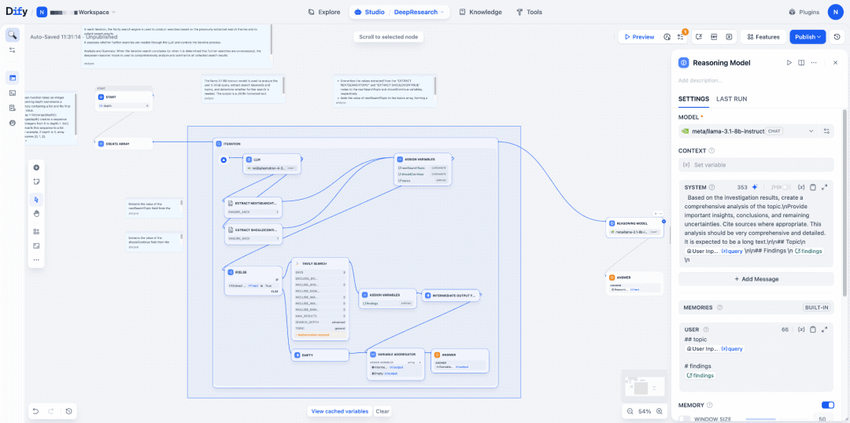Image resolution: width=850 pixels, height=423 pixels.
Task: Zoom out the canvas
Action: (630, 411)
